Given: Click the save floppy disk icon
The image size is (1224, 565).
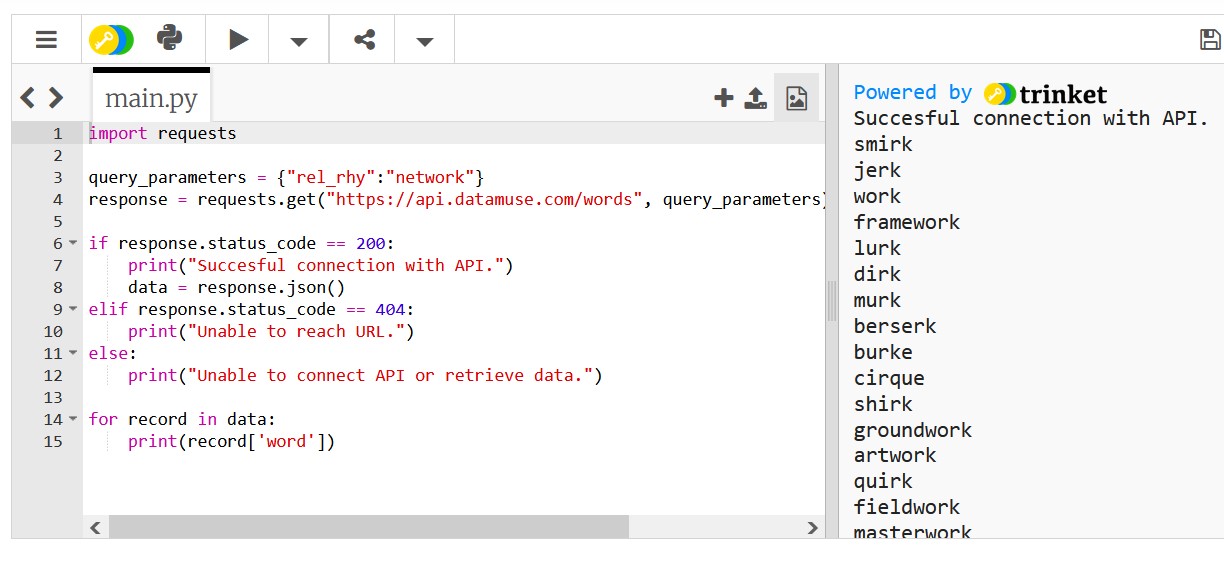Looking at the screenshot, I should [1210, 40].
